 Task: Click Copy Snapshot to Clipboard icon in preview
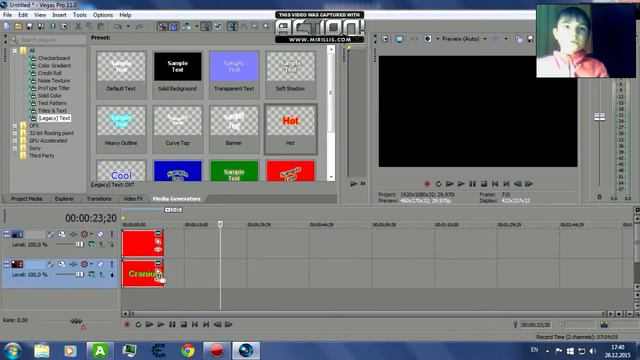tap(519, 39)
